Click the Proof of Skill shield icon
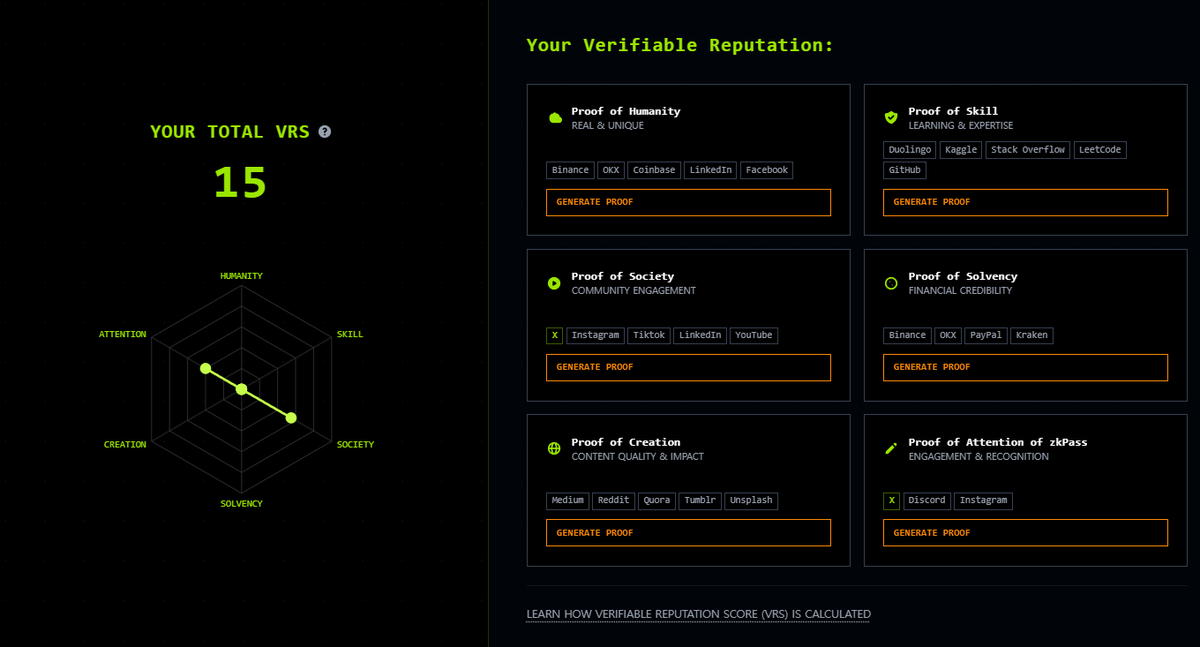This screenshot has height=647, width=1200. click(891, 118)
